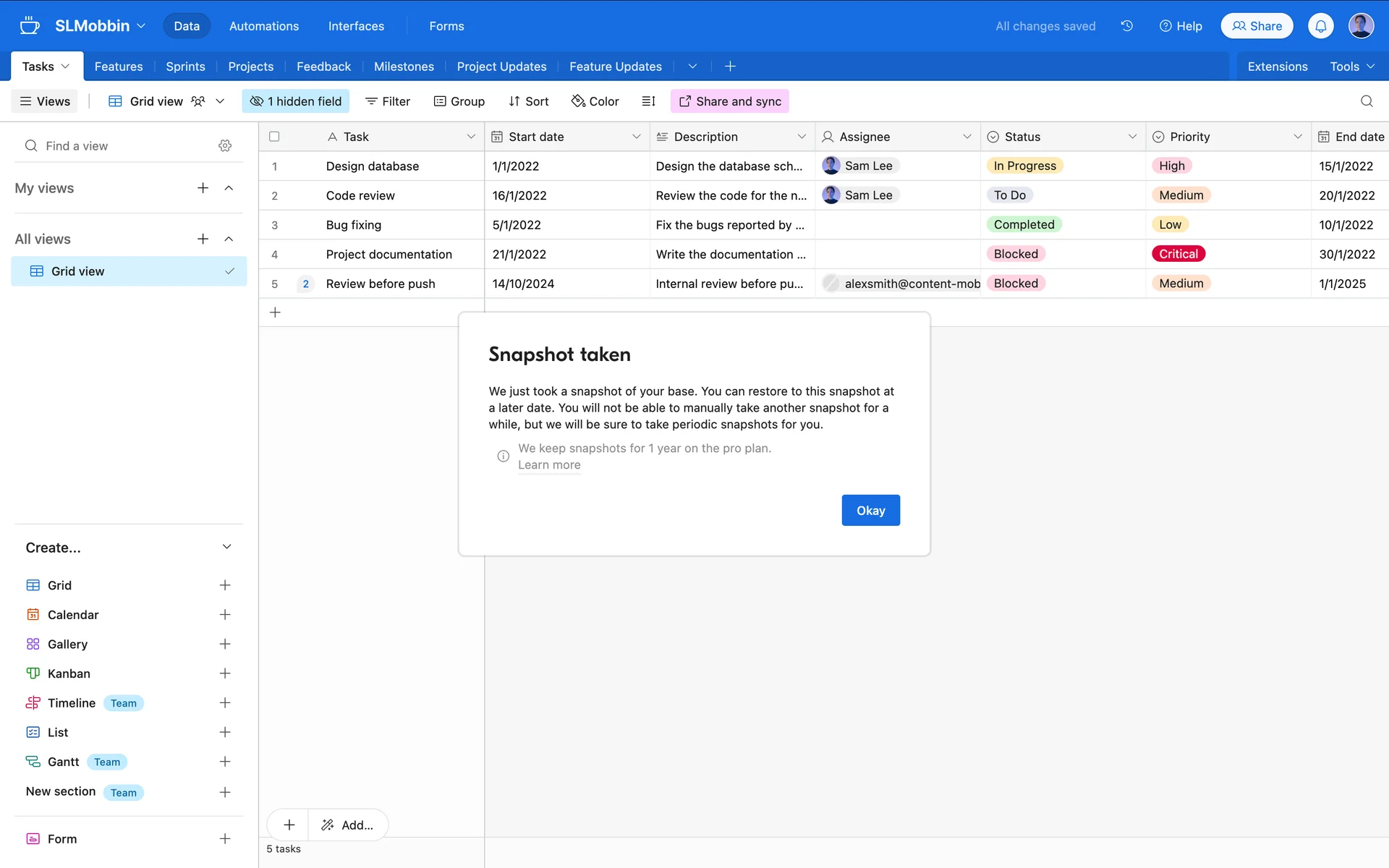Click the Calendar view icon
The height and width of the screenshot is (868, 1389).
click(33, 615)
